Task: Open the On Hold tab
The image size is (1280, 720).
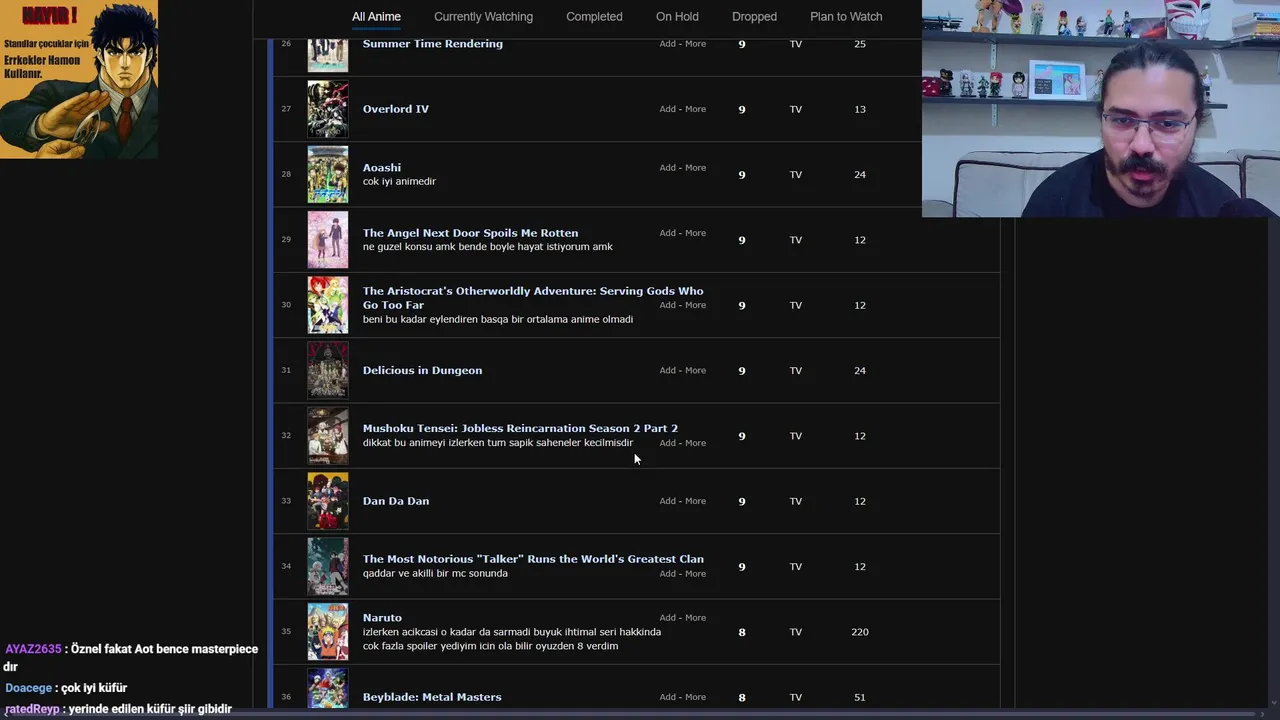Action: pos(677,17)
